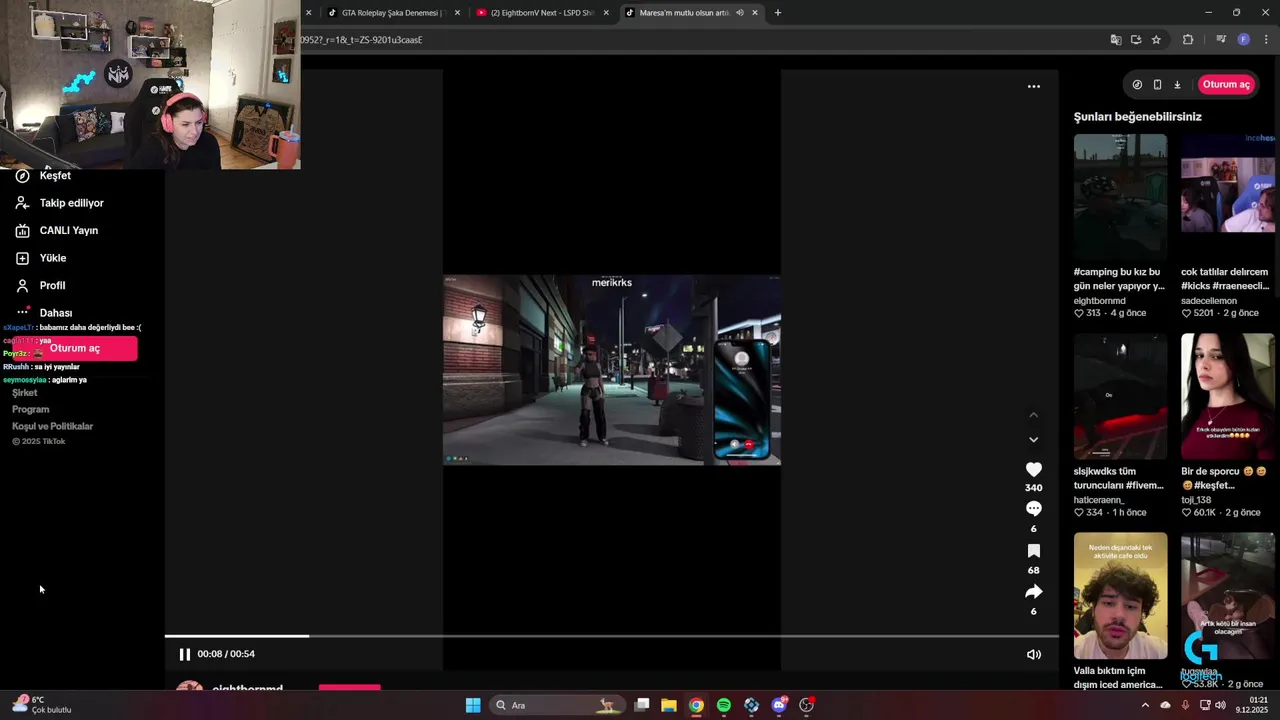Viewport: 1280px width, 720px height.
Task: Open Spotify from the taskbar
Action: [x=724, y=705]
